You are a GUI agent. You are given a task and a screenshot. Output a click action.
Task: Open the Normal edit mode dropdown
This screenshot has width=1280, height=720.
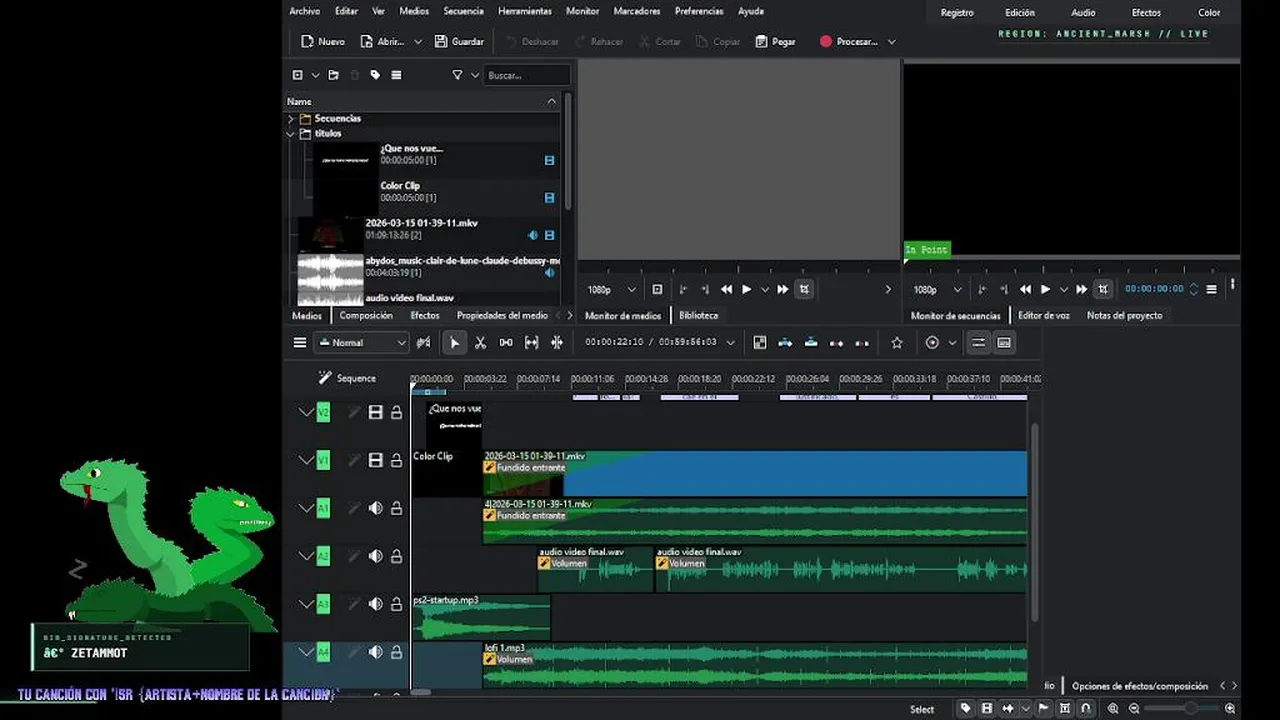click(x=363, y=342)
